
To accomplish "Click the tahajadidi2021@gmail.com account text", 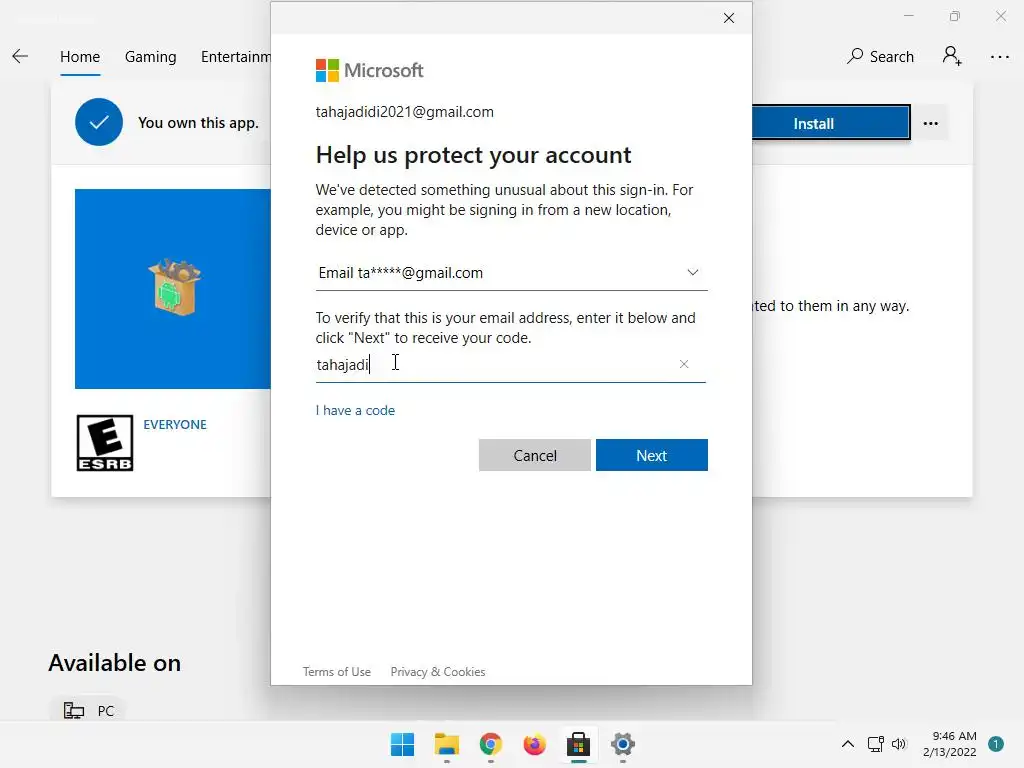I will pyautogui.click(x=404, y=112).
